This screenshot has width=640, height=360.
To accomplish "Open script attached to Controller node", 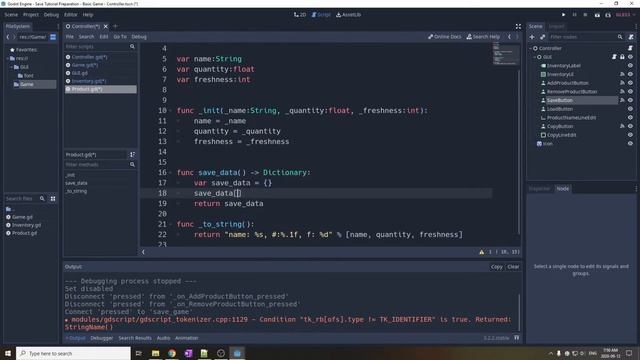I will coord(630,48).
